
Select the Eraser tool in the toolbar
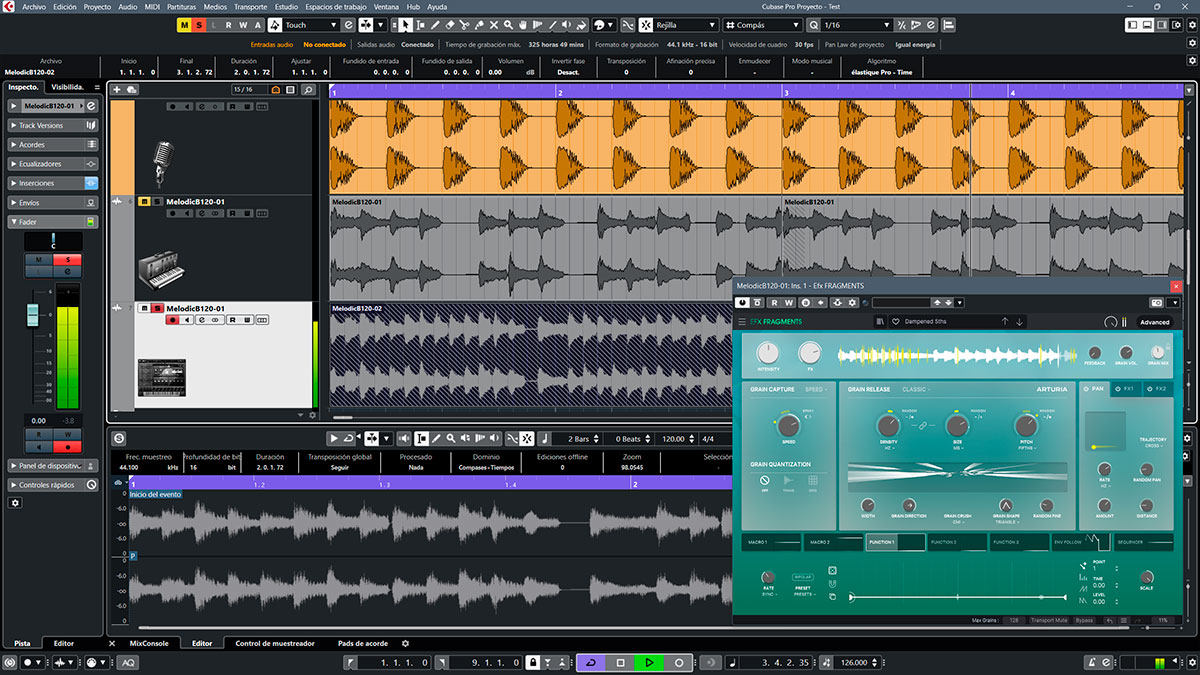pyautogui.click(x=449, y=24)
